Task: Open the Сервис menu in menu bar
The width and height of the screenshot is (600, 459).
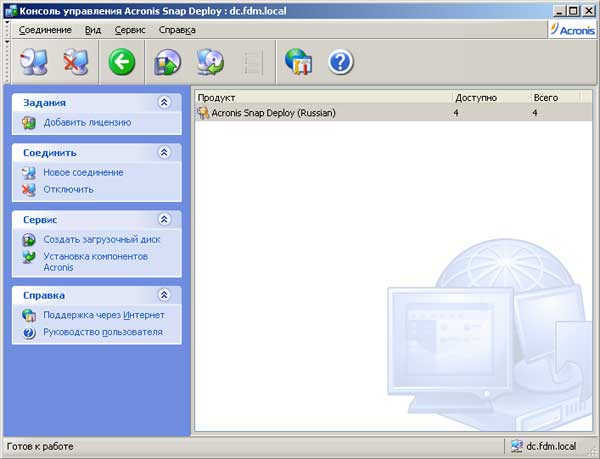Action: (130, 30)
